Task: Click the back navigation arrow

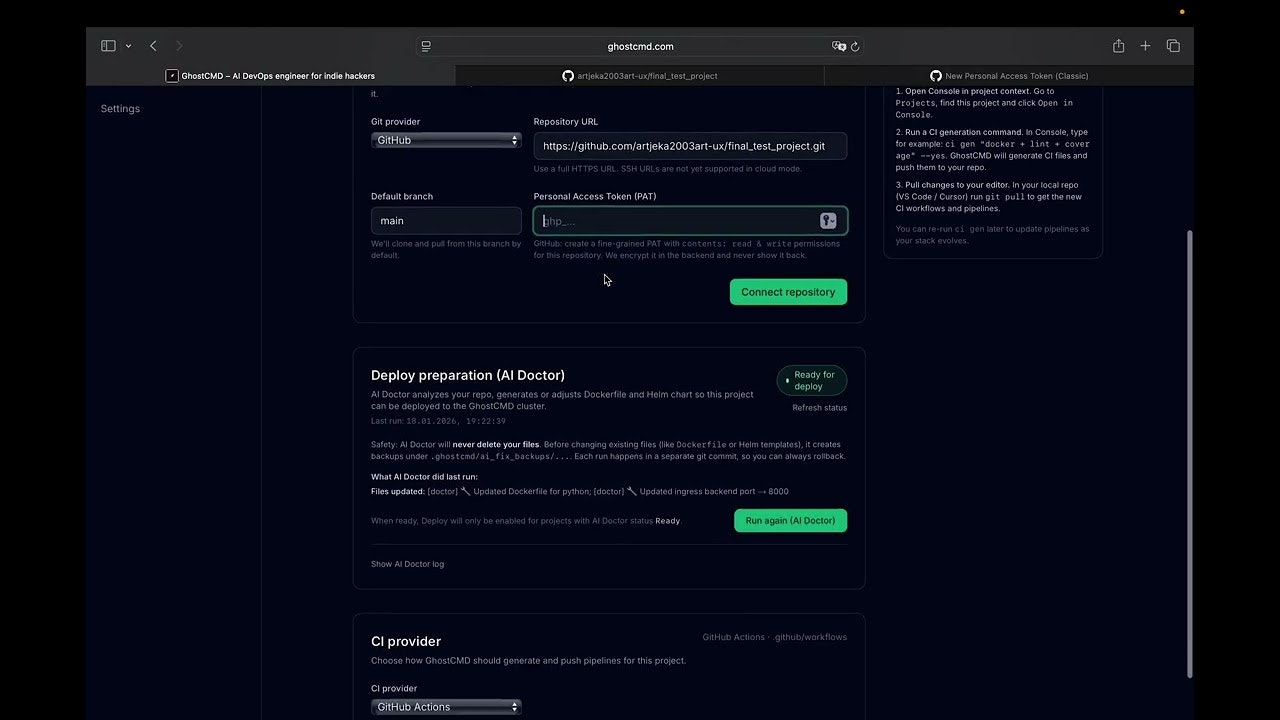Action: coord(152,45)
